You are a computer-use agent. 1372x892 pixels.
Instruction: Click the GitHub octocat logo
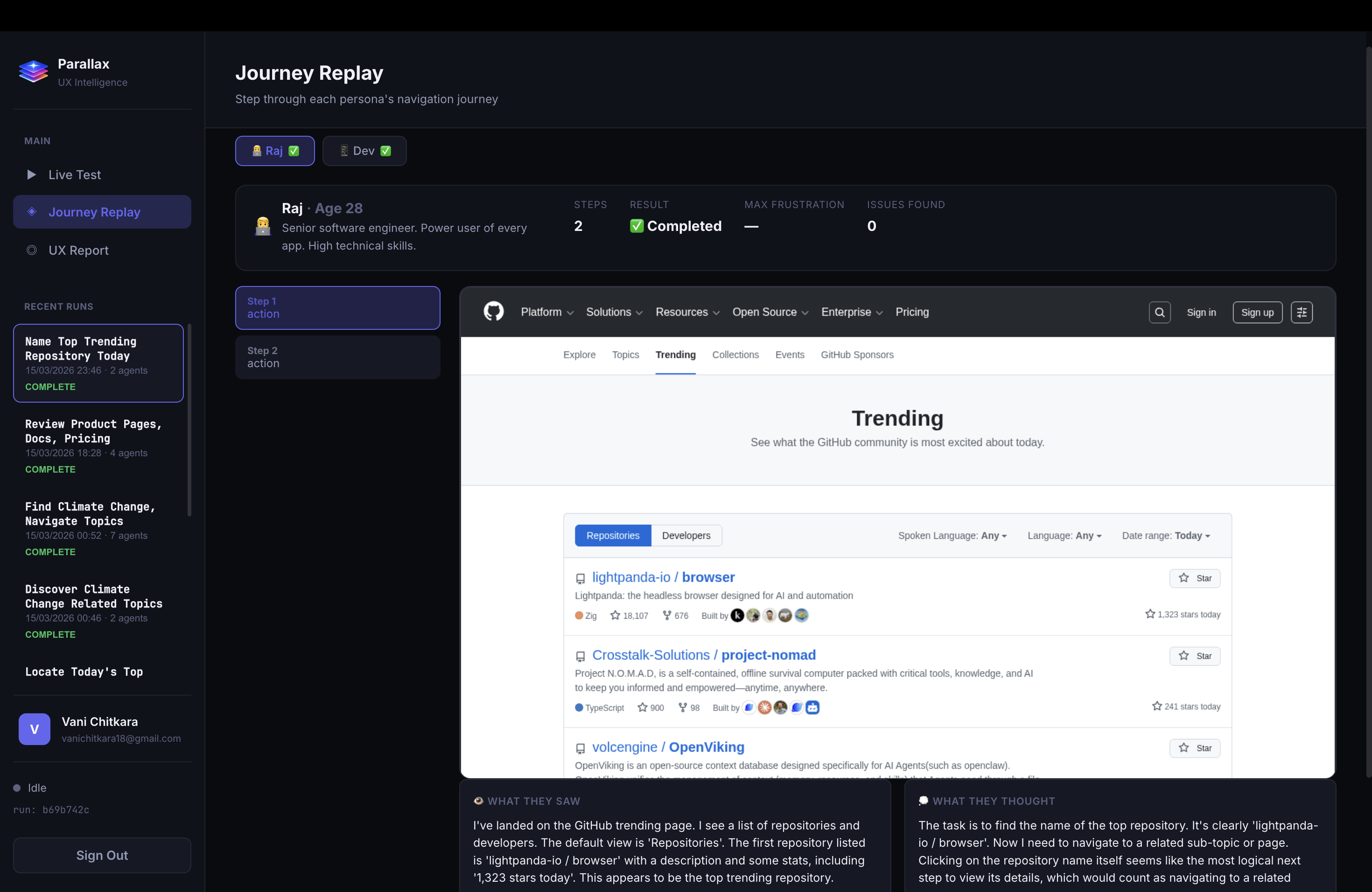(x=493, y=312)
